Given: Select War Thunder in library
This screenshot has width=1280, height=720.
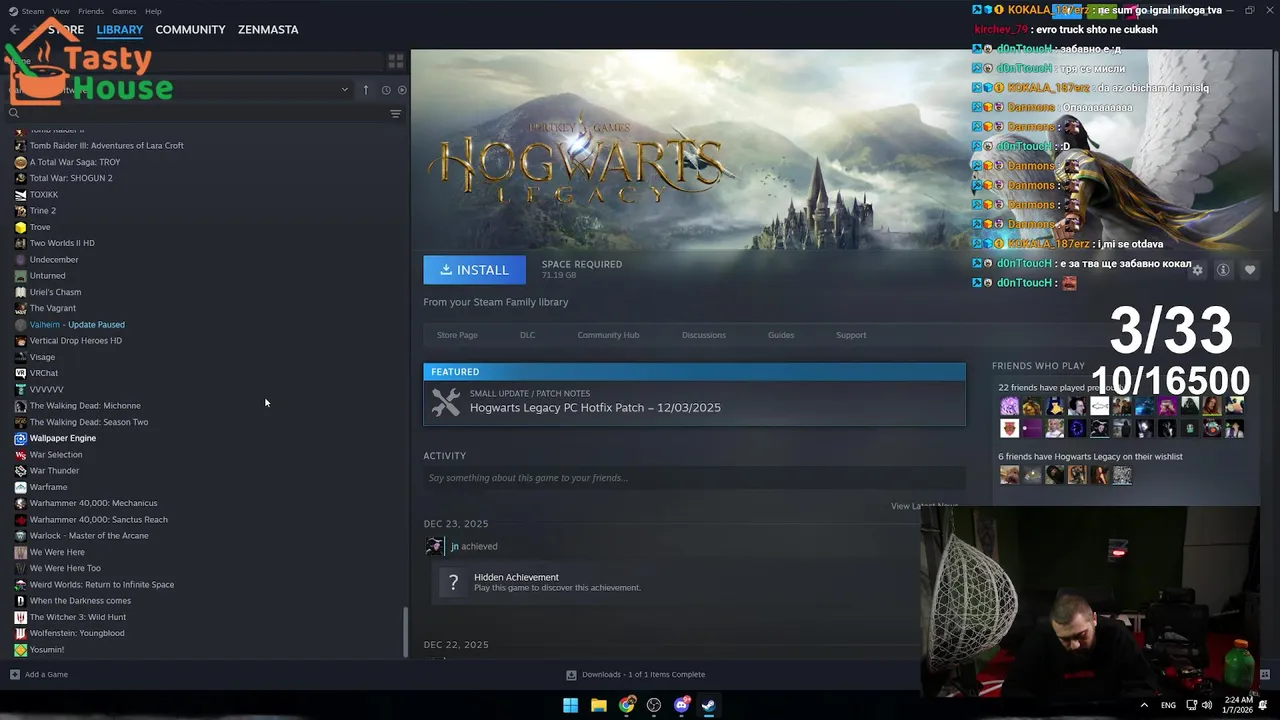Looking at the screenshot, I should click(54, 471).
